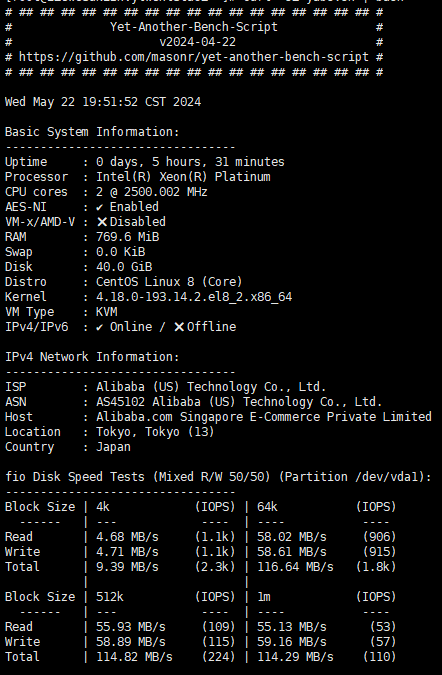Screen dimensions: 442x675
Task: Click the 1m Read value '55.13 MB/s'
Action: (x=292, y=627)
